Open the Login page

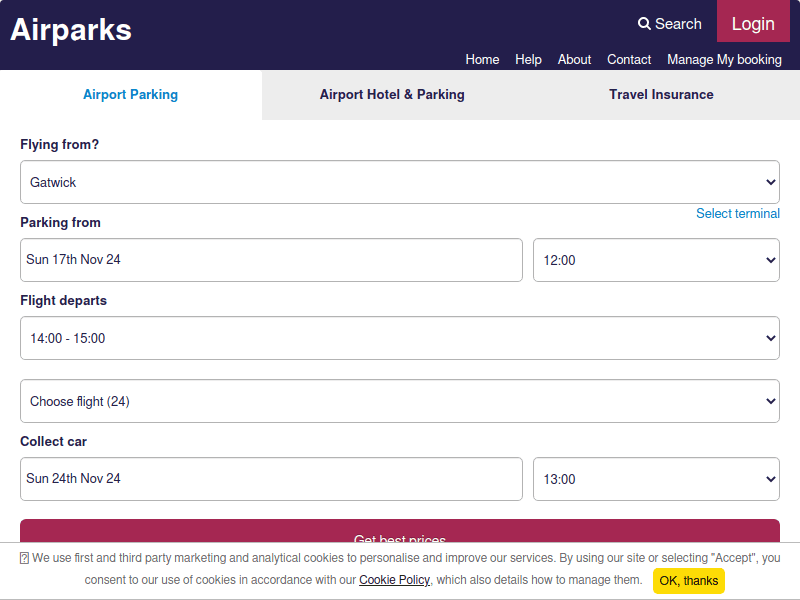pyautogui.click(x=753, y=24)
